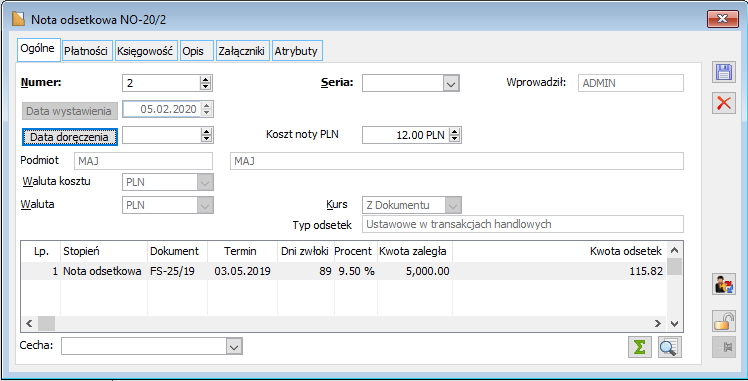Expand the Seria dropdown
This screenshot has height=381, width=748.
[451, 83]
